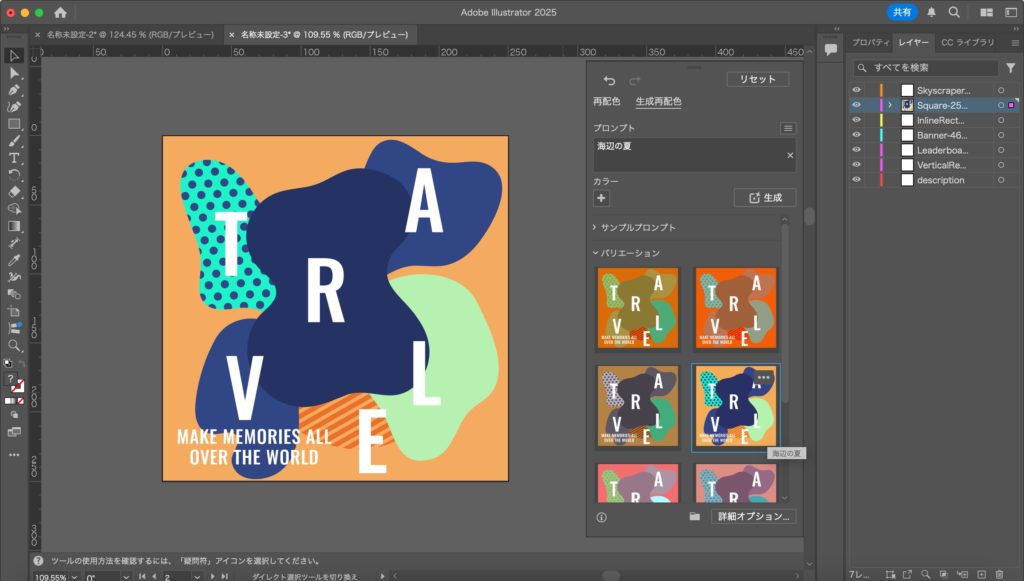Viewport: 1024px width, 581px height.
Task: Hide the Skyscraper layer using its eye icon
Action: coord(856,90)
